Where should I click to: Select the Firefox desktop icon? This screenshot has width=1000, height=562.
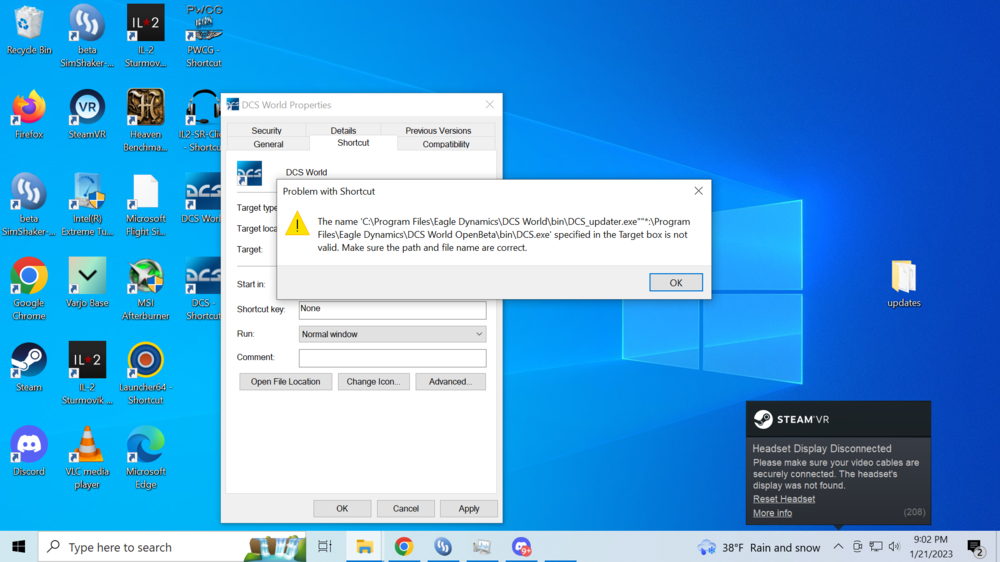[x=29, y=115]
